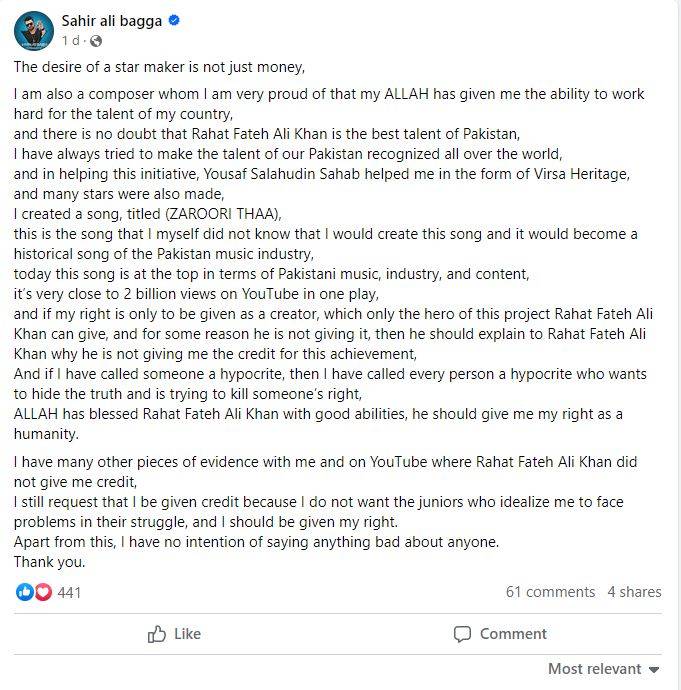Image resolution: width=681 pixels, height=690 pixels.
Task: Click the red heart reaction icon
Action: [43, 592]
